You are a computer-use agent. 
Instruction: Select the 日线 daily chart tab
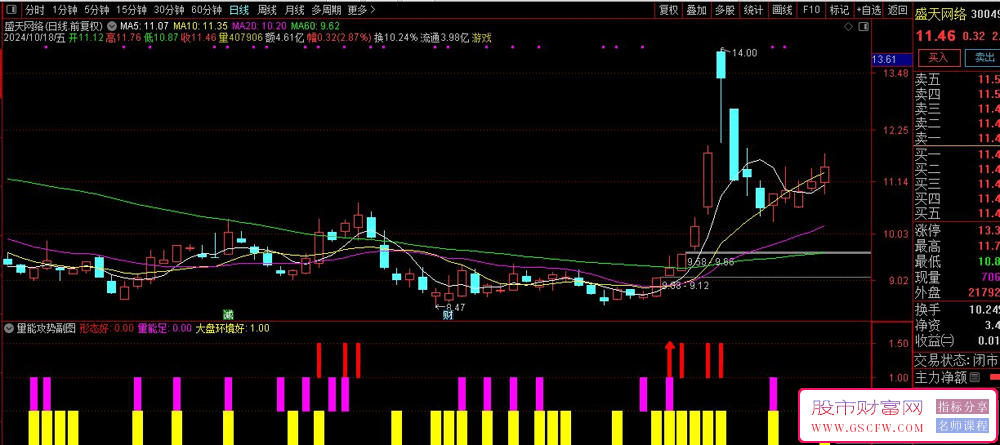tap(239, 10)
